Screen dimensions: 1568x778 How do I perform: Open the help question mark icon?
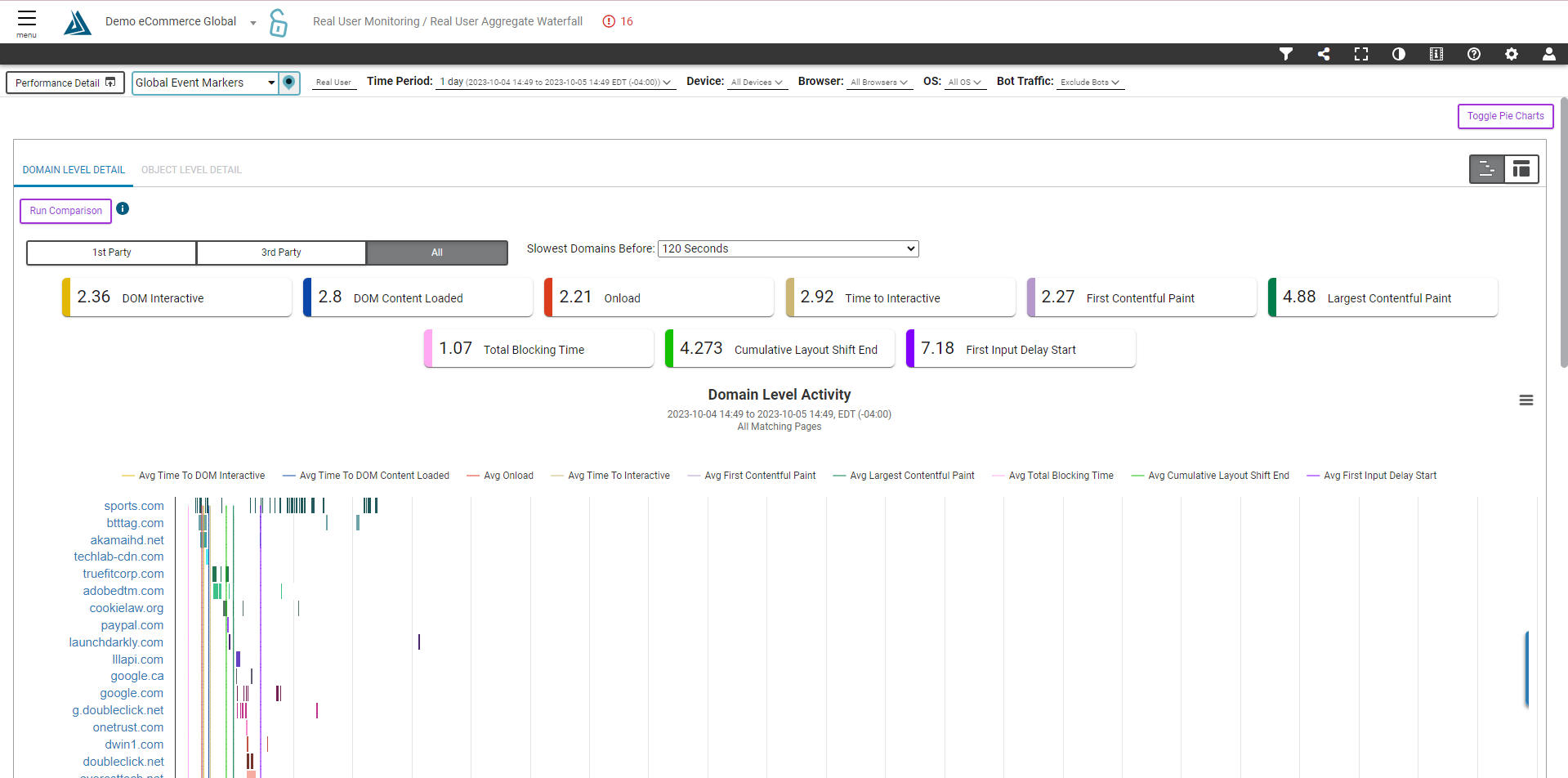coord(1473,54)
